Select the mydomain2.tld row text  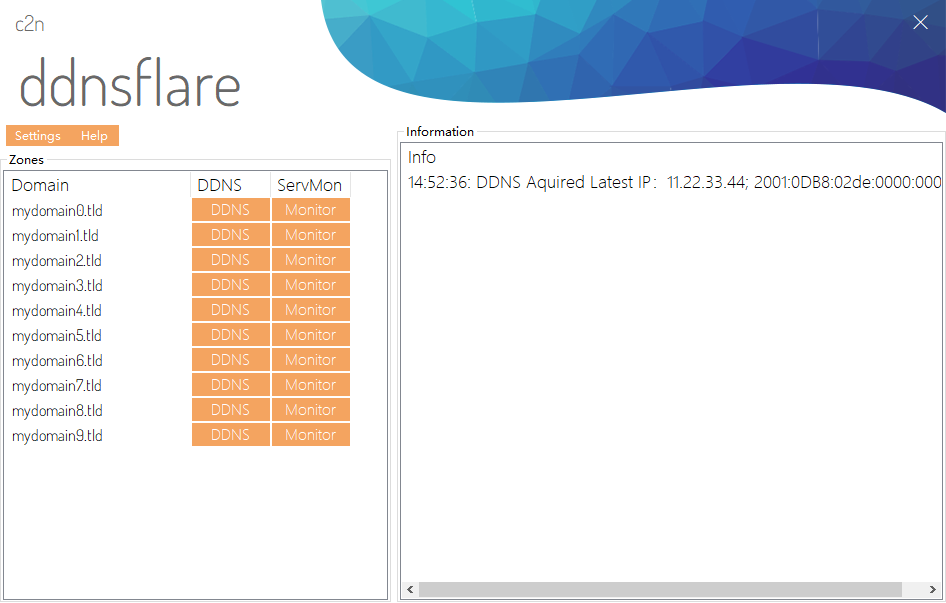click(x=57, y=261)
